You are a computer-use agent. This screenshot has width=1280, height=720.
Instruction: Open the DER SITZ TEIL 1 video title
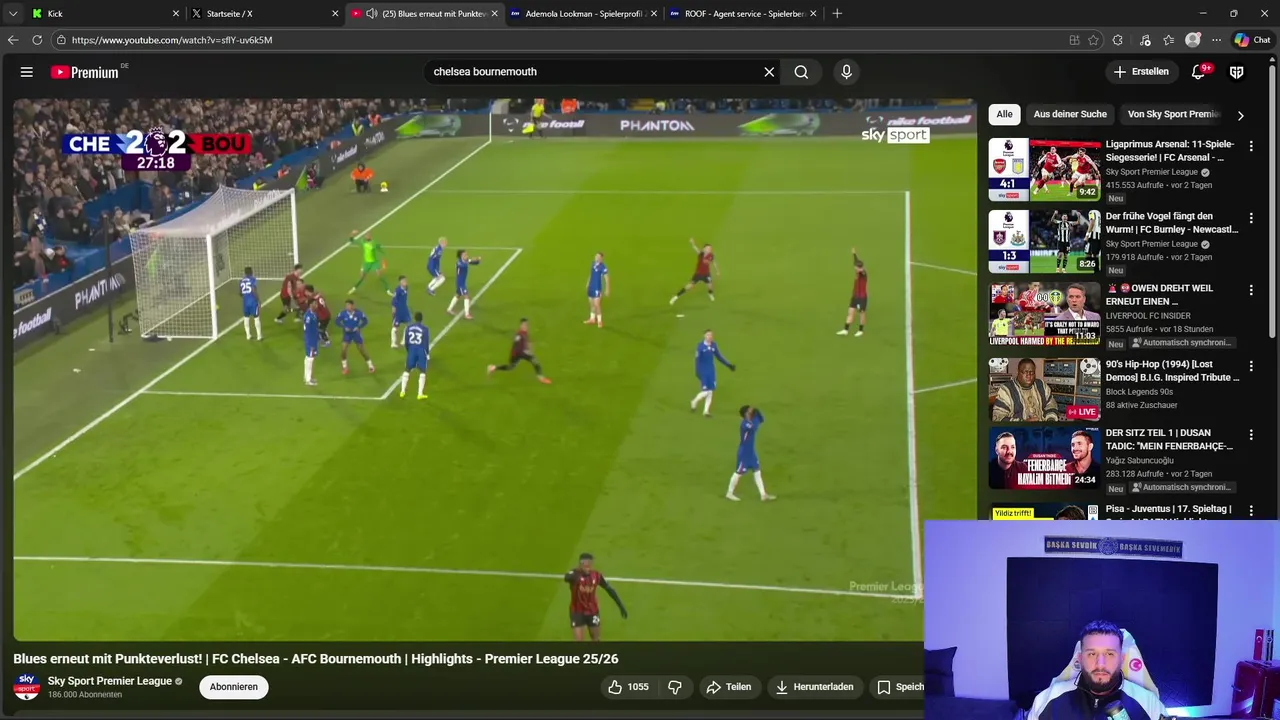coord(1169,440)
